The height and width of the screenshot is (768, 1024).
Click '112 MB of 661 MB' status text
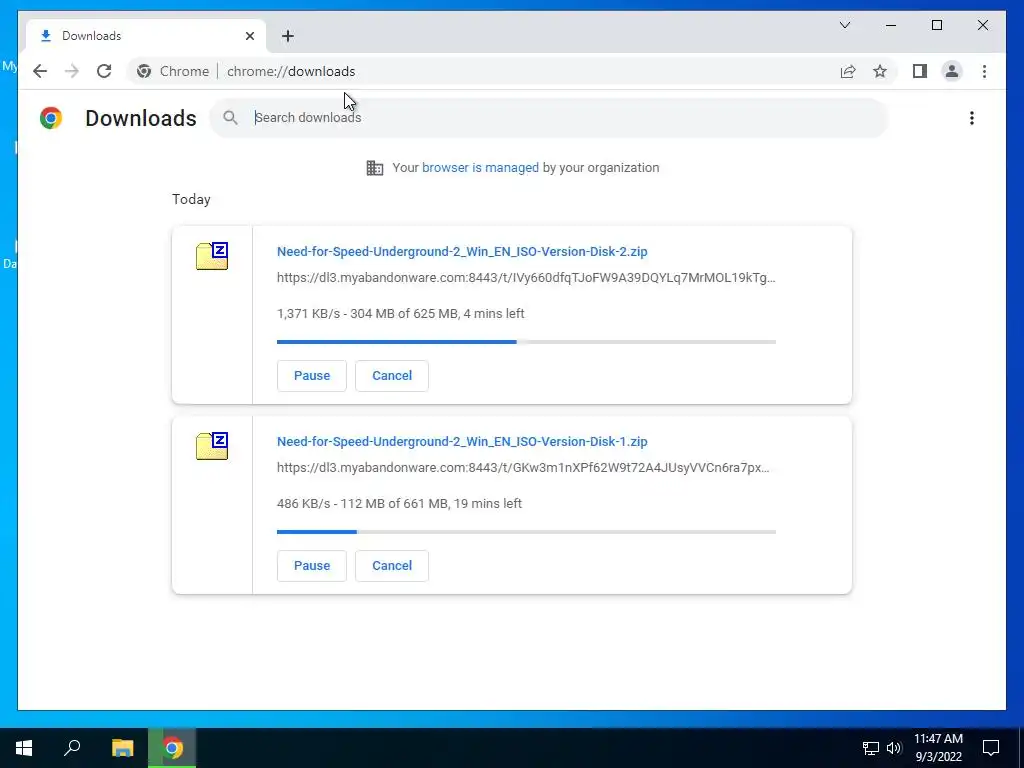tap(394, 504)
